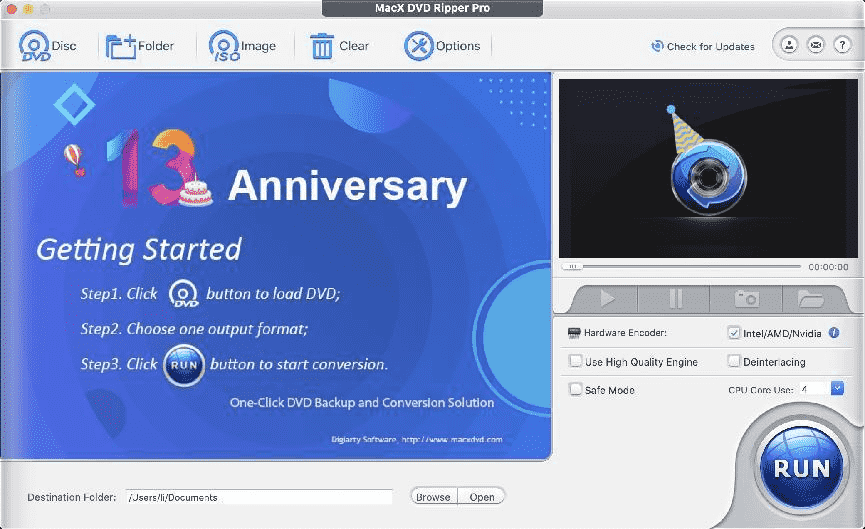
Task: Pause the preview playback
Action: pyautogui.click(x=676, y=298)
